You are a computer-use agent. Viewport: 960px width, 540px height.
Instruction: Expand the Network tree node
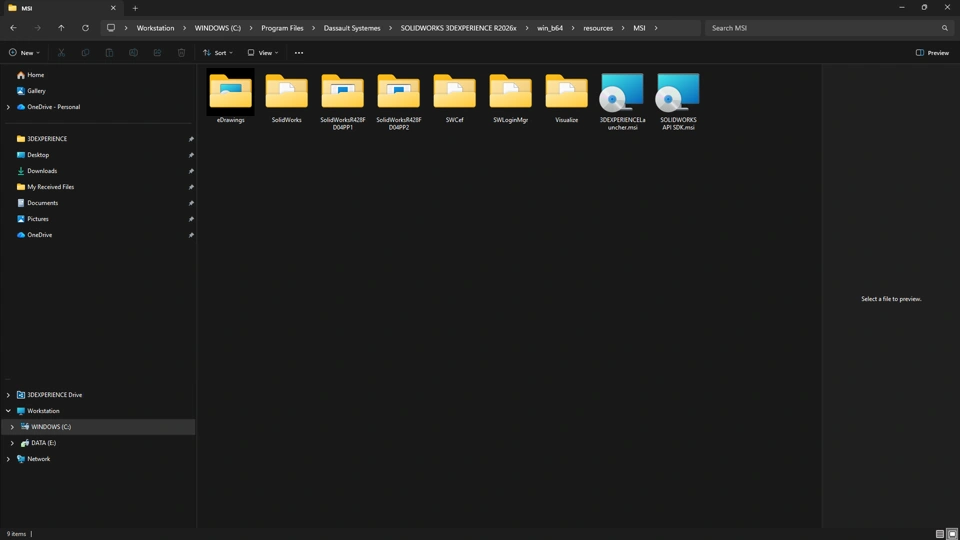click(8, 459)
